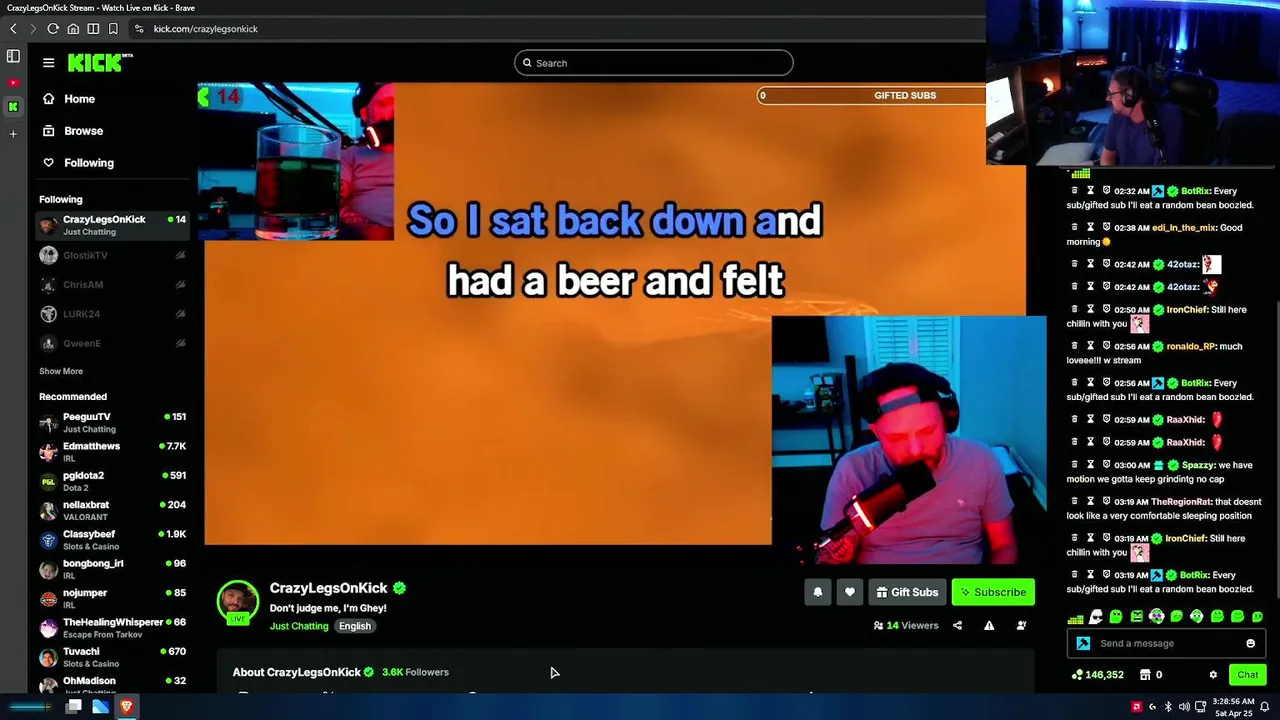Click the 14 Viewers count
Image resolution: width=1280 pixels, height=720 pixels.
[906, 626]
